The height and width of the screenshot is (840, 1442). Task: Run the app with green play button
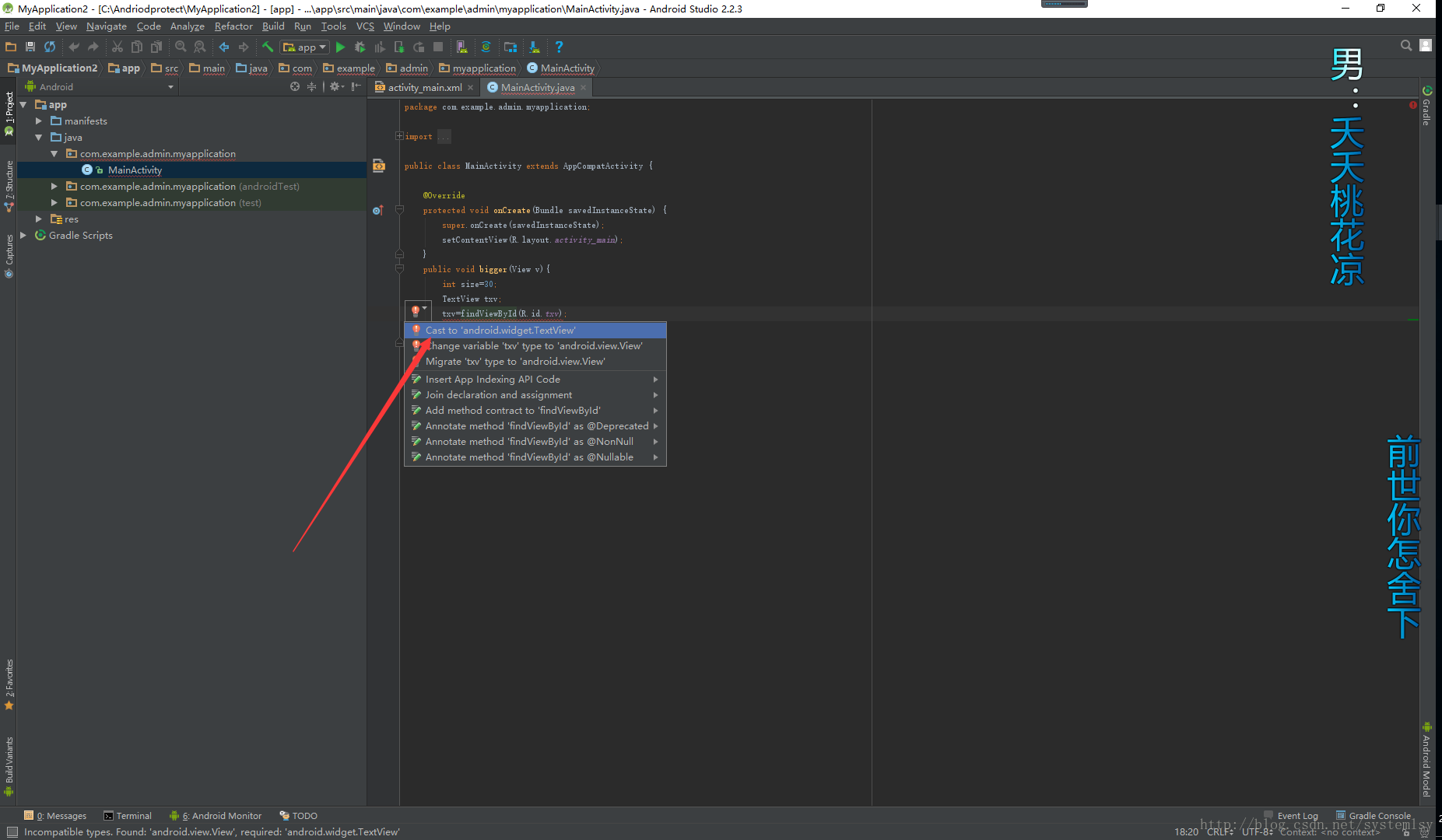340,47
